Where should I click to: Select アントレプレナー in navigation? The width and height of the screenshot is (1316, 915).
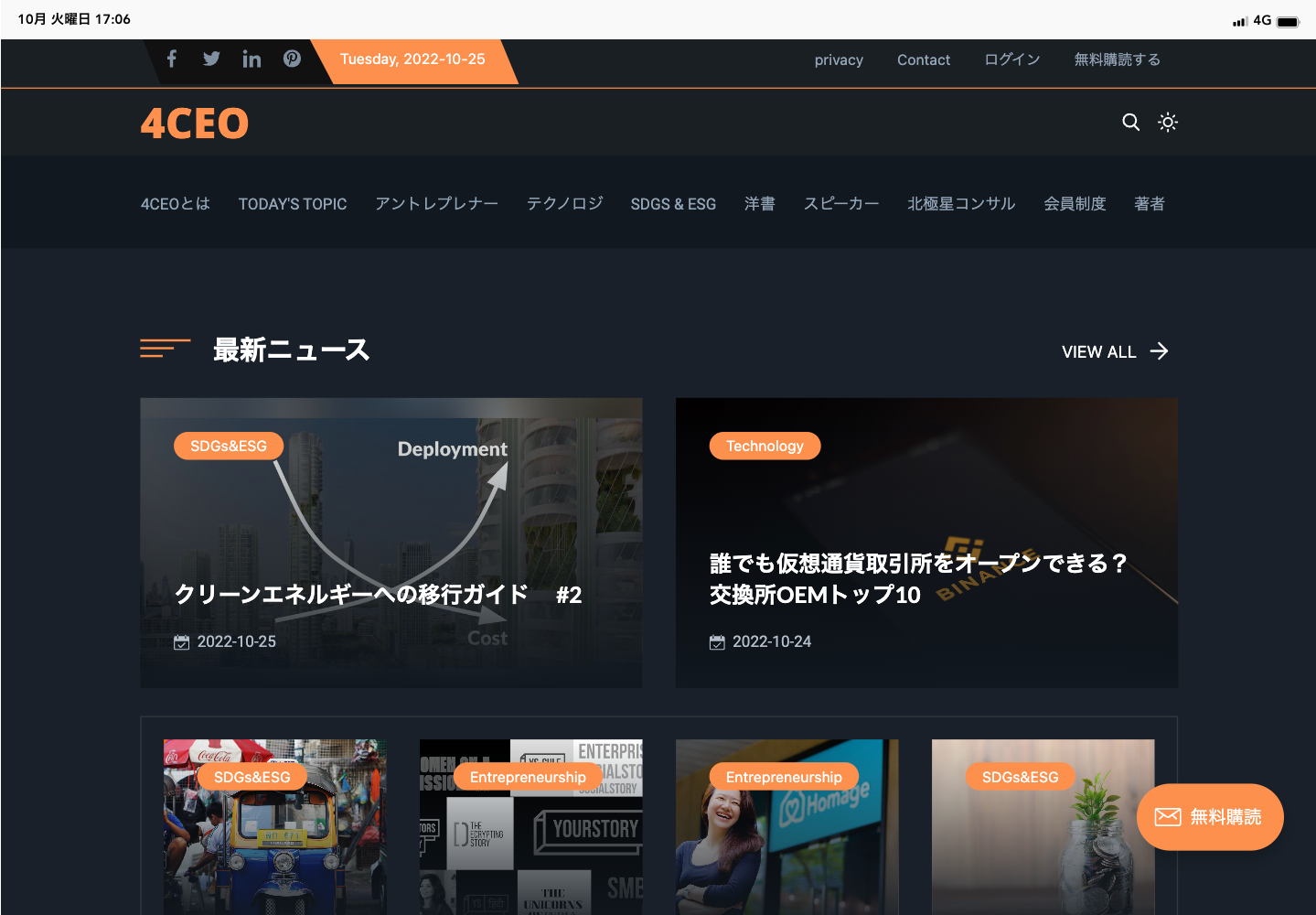(436, 204)
